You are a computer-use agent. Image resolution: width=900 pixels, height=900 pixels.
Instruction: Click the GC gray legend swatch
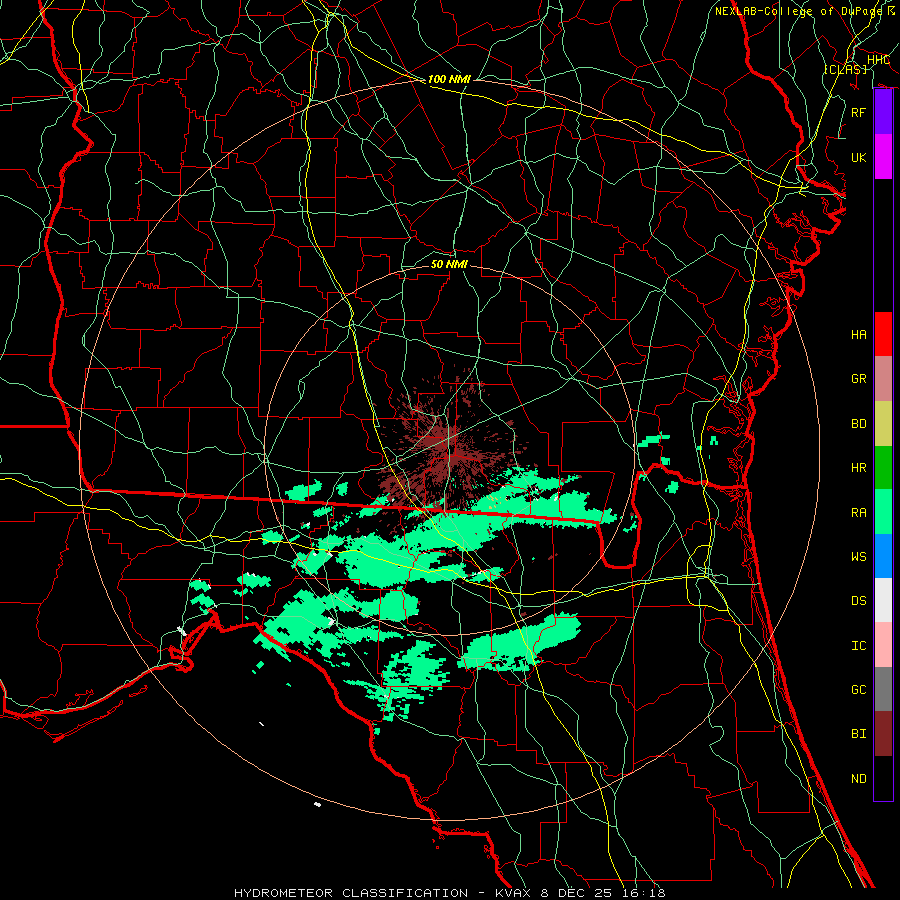click(883, 689)
